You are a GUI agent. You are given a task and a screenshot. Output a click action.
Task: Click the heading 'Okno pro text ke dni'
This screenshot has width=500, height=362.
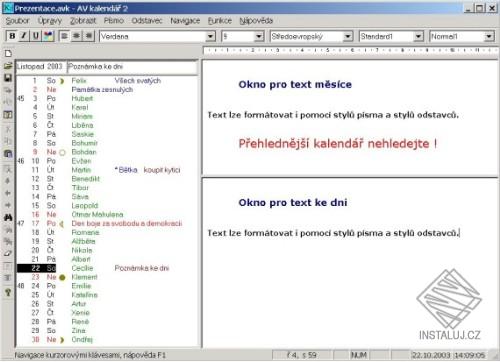click(x=293, y=203)
